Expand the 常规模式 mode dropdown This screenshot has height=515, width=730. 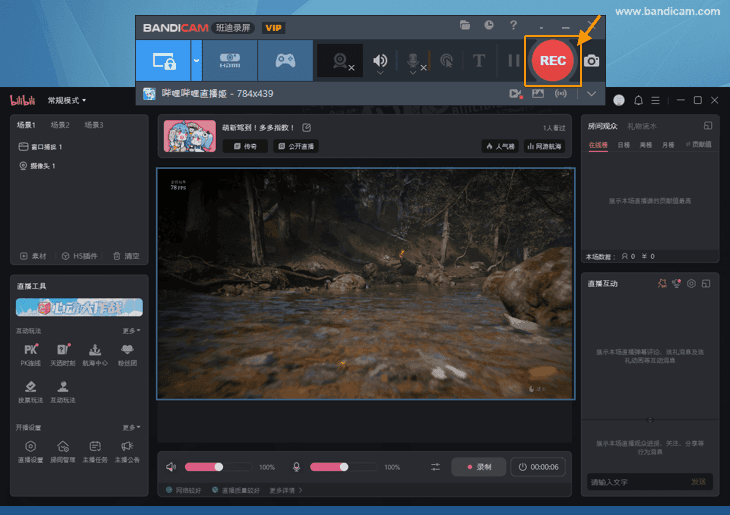[68, 100]
